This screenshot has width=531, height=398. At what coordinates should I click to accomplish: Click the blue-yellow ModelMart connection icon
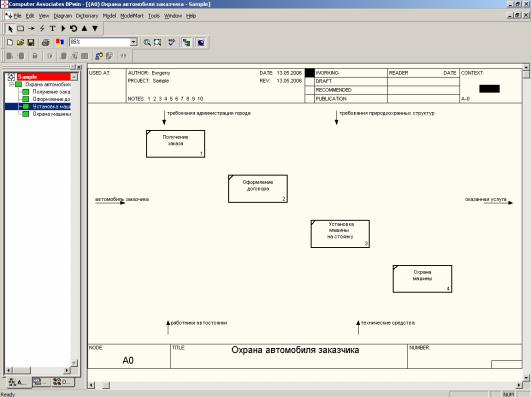tap(99, 56)
